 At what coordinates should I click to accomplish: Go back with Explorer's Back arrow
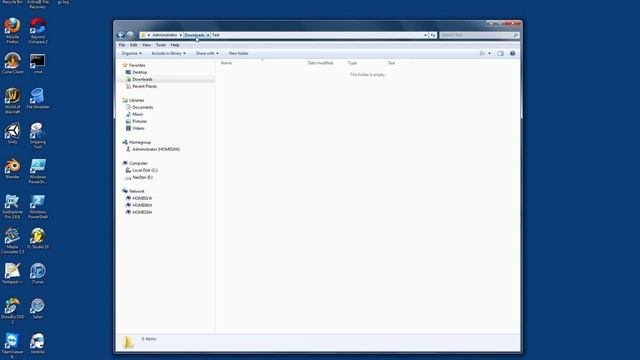pyautogui.click(x=121, y=35)
